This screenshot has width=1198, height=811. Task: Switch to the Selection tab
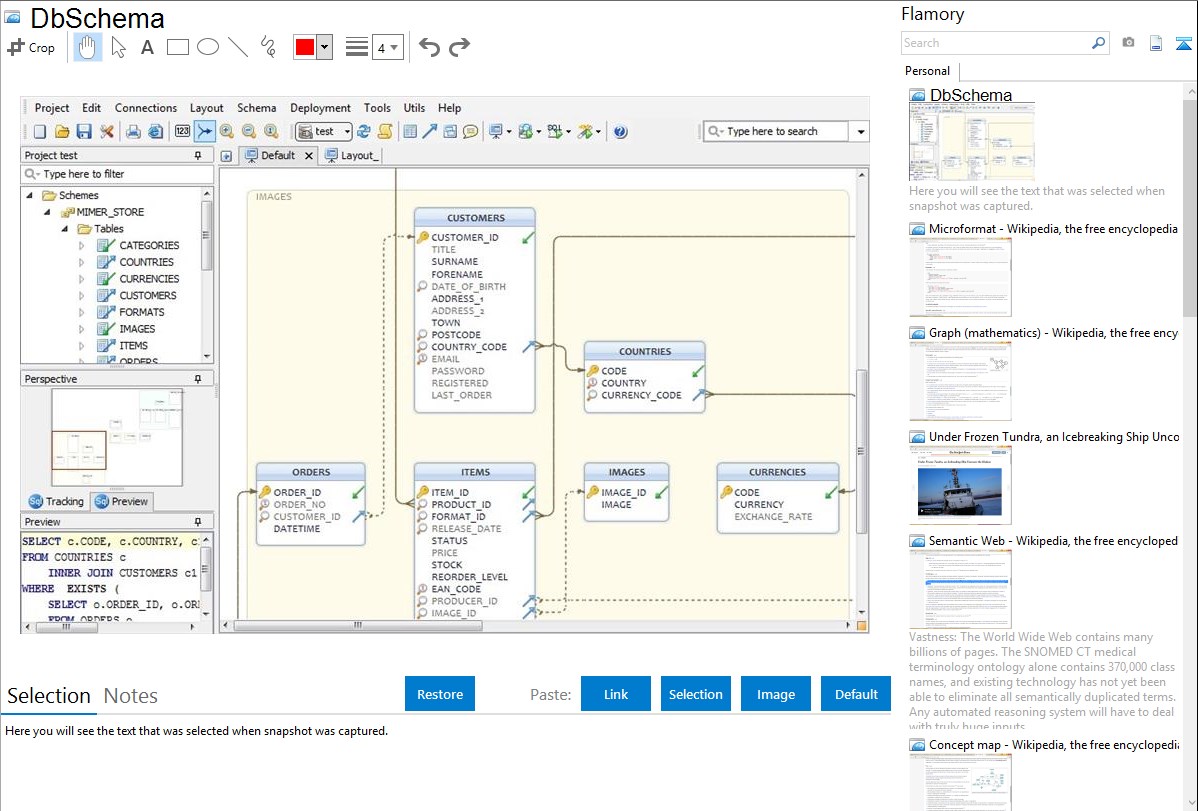point(49,696)
